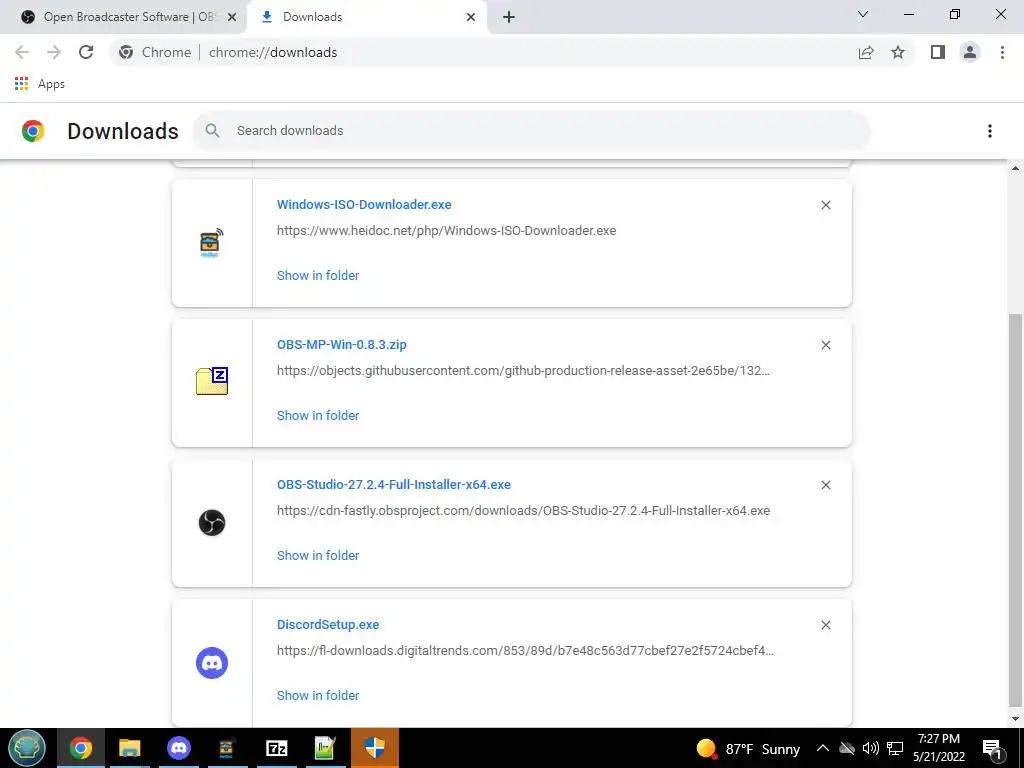Show OBS-Studio installer in folder
The height and width of the screenshot is (768, 1024).
(x=318, y=555)
